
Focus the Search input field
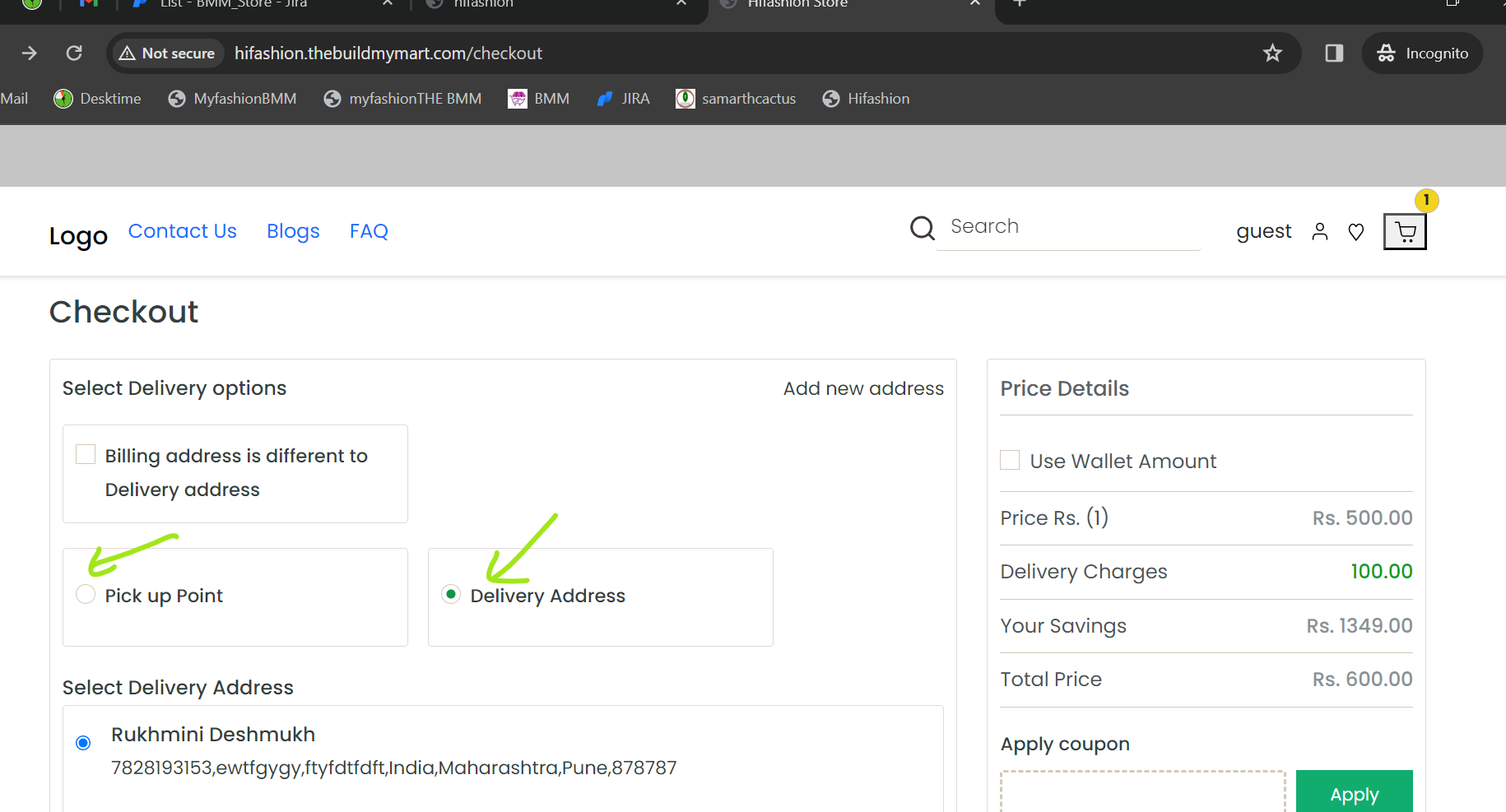click(x=1068, y=227)
